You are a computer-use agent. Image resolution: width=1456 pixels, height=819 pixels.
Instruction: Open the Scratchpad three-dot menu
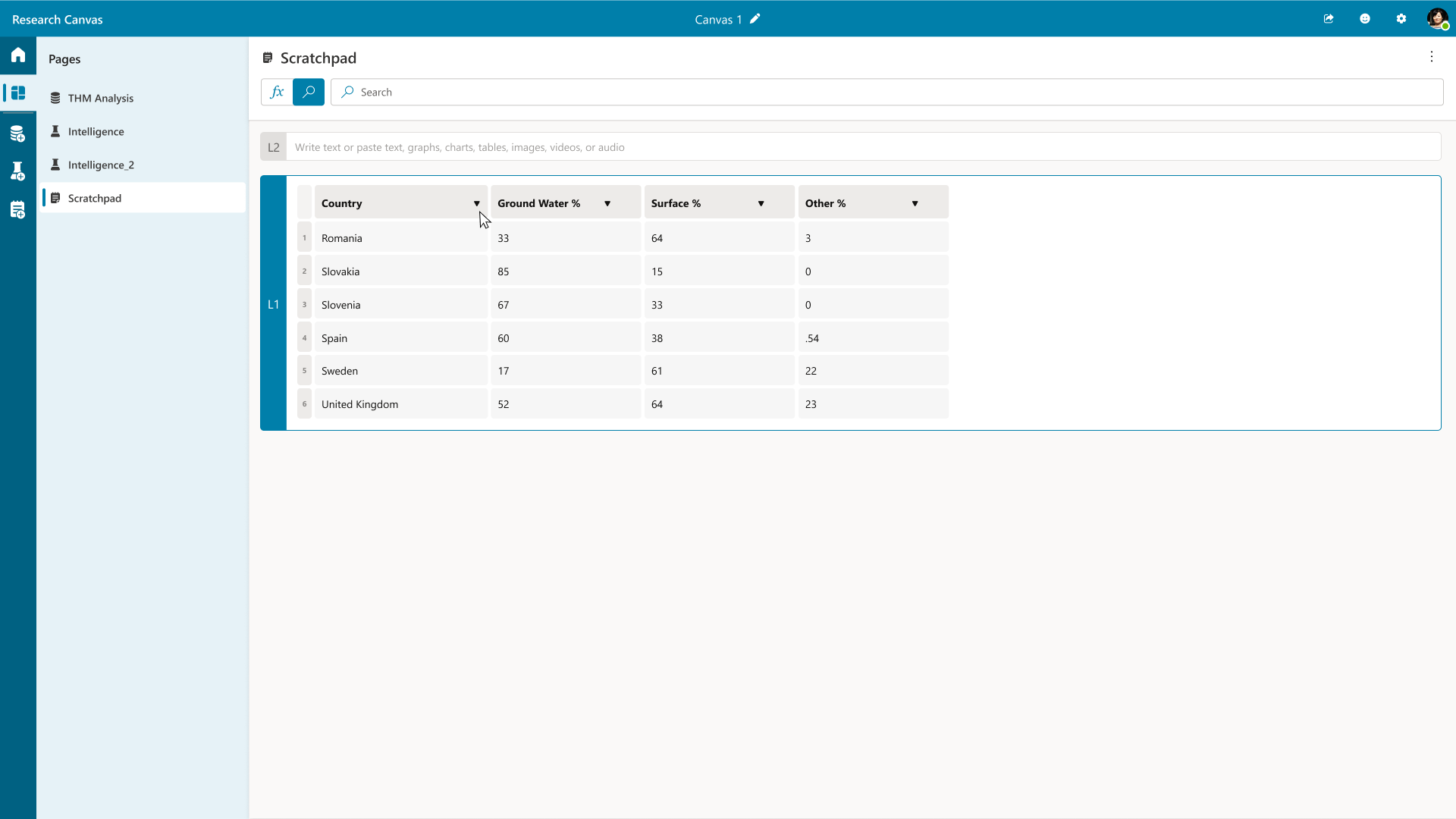coord(1432,57)
